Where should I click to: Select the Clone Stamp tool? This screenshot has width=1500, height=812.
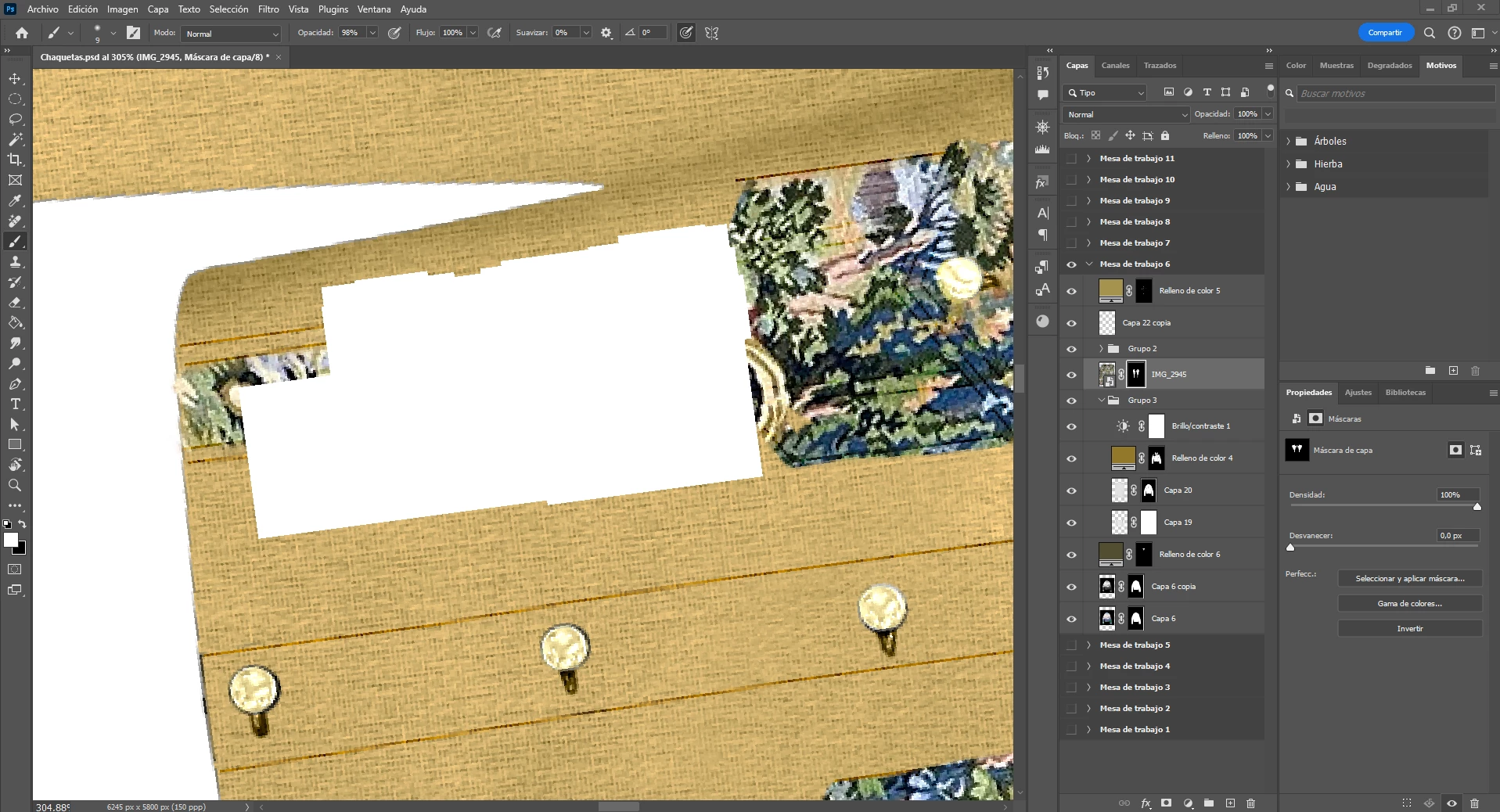click(15, 262)
